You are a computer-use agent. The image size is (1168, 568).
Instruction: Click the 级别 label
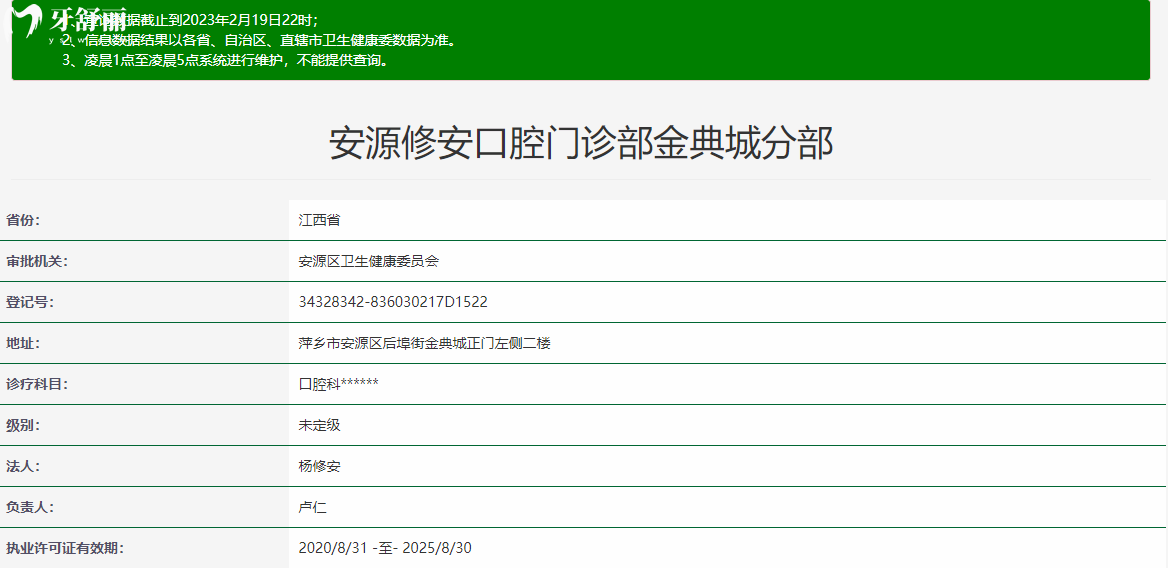point(23,425)
